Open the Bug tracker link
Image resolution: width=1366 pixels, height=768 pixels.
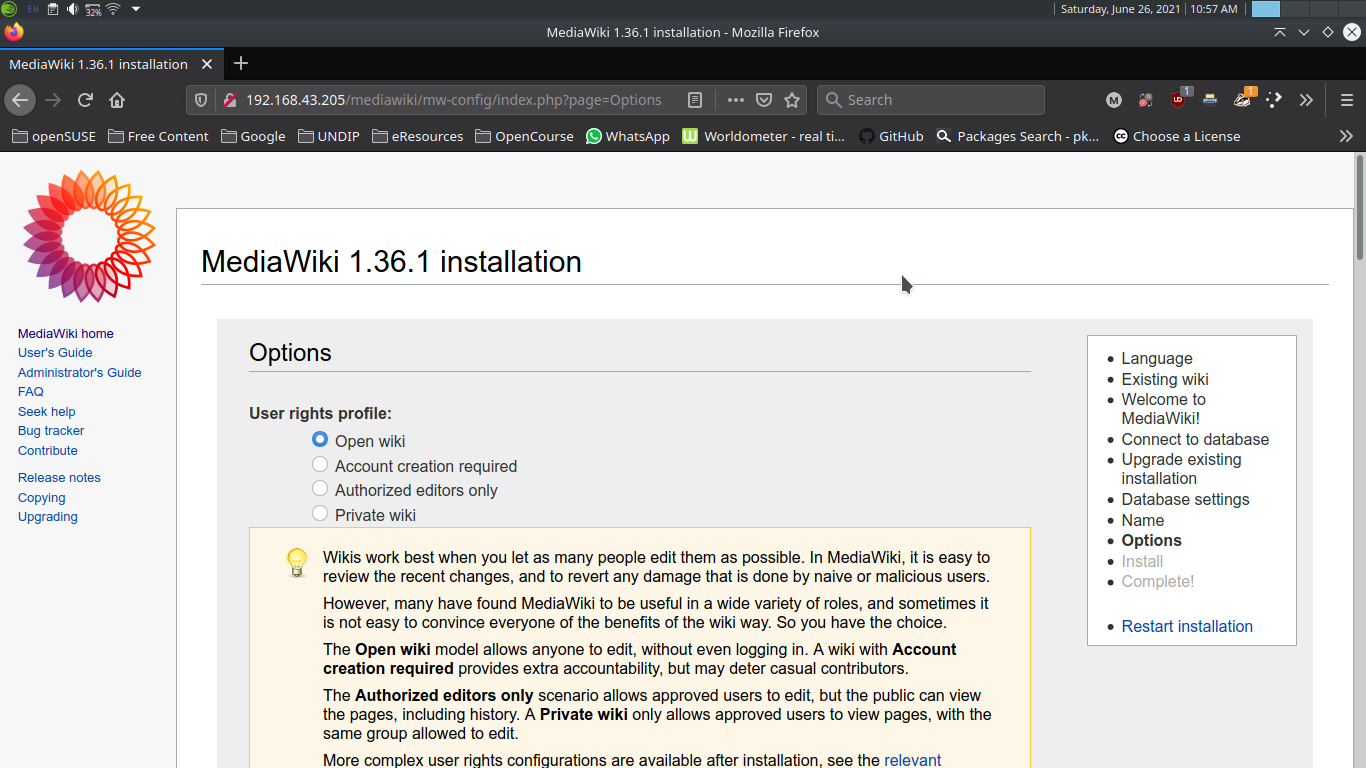click(51, 431)
